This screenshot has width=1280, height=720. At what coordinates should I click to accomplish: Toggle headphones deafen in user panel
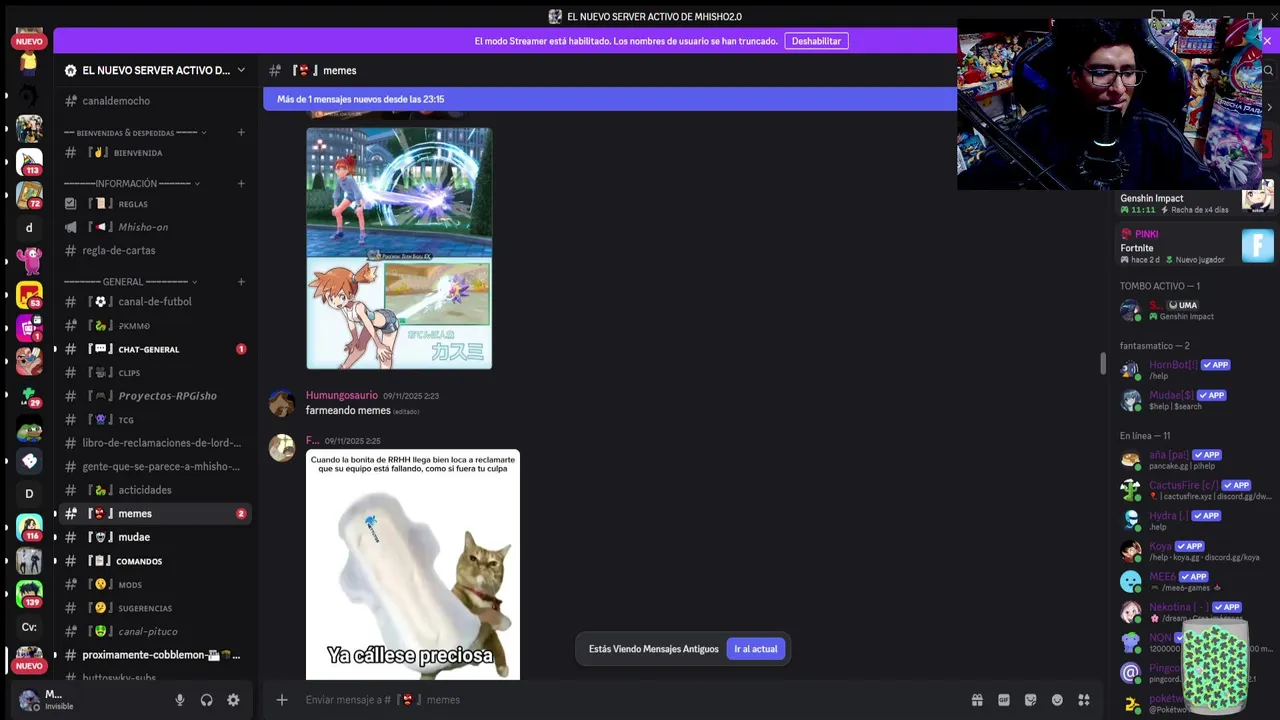pos(206,700)
